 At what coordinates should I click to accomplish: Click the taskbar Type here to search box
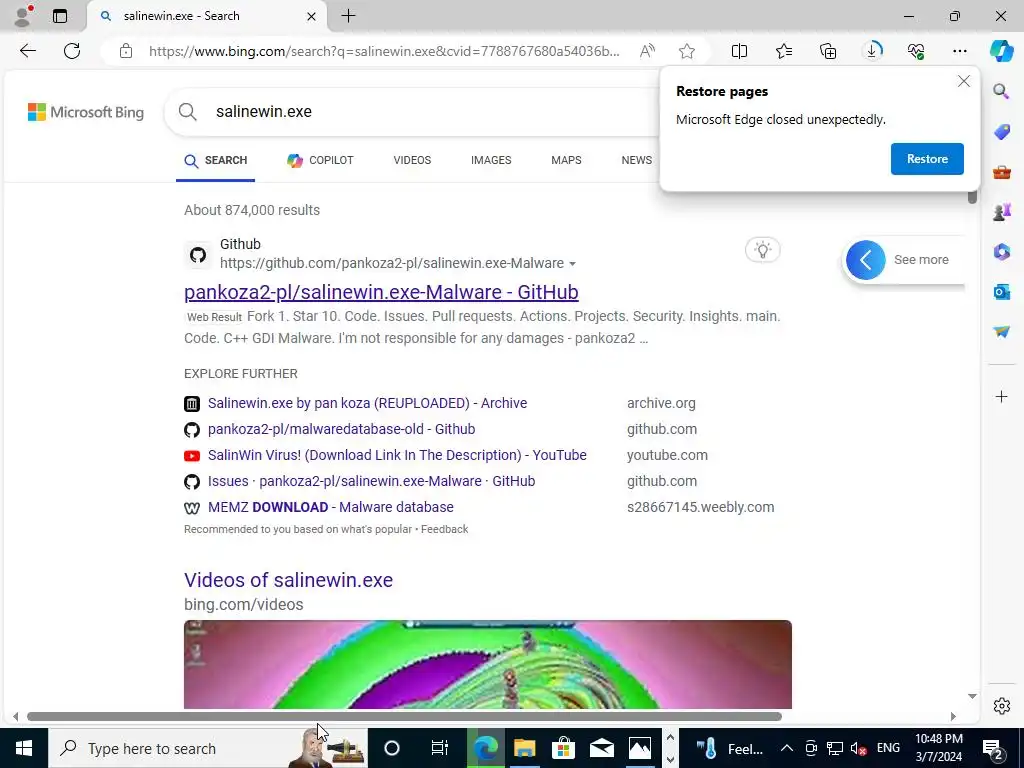point(207,748)
